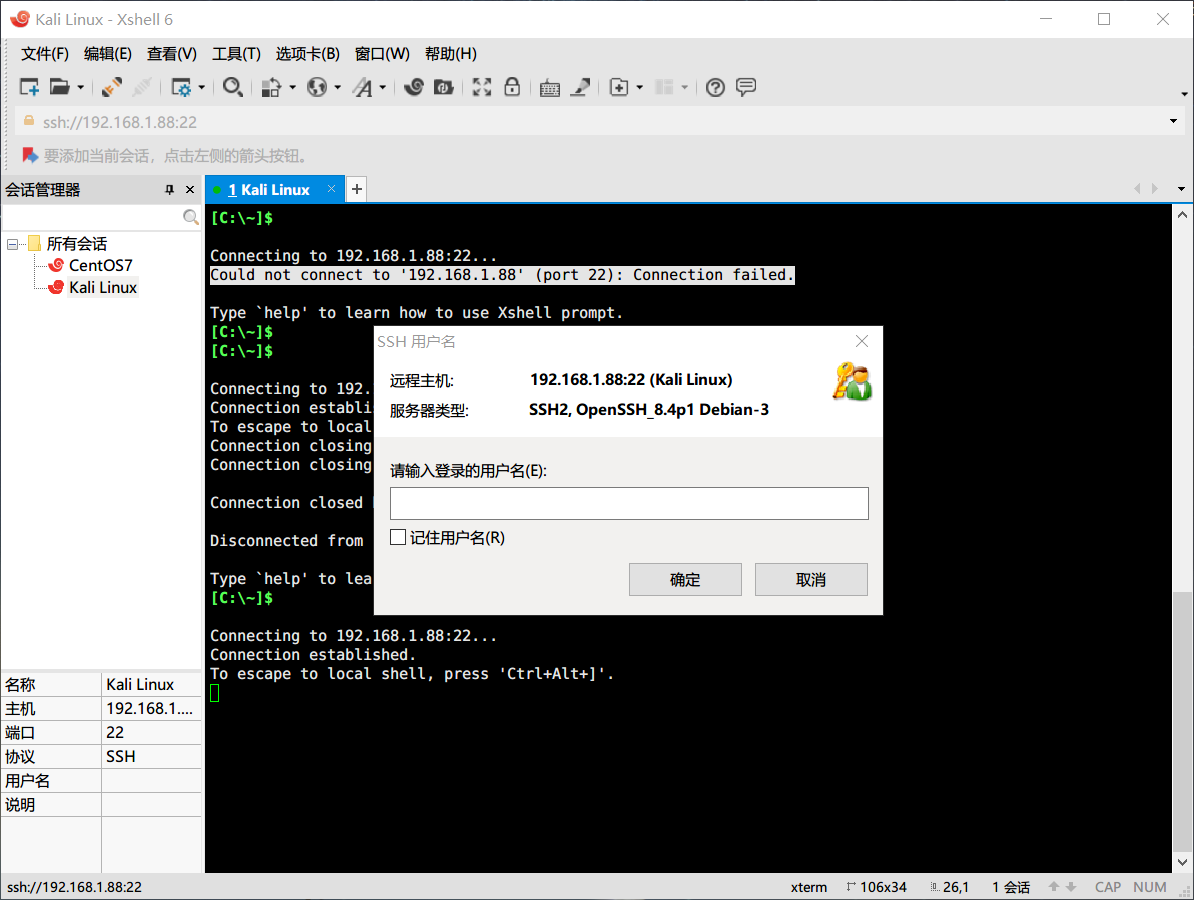
Task: Open the address bar dropdown arrow
Action: tap(1172, 120)
